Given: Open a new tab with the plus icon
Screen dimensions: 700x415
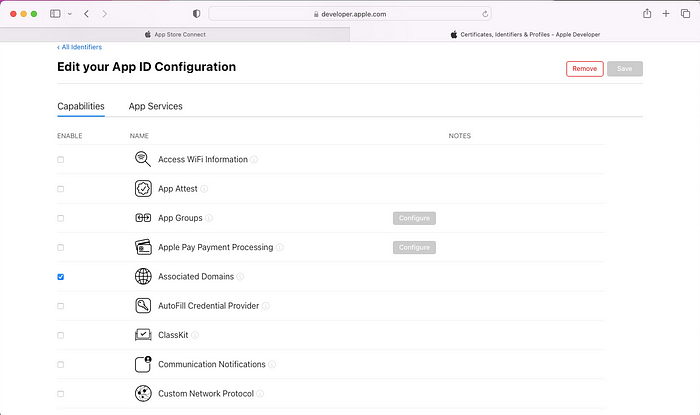Looking at the screenshot, I should [666, 14].
